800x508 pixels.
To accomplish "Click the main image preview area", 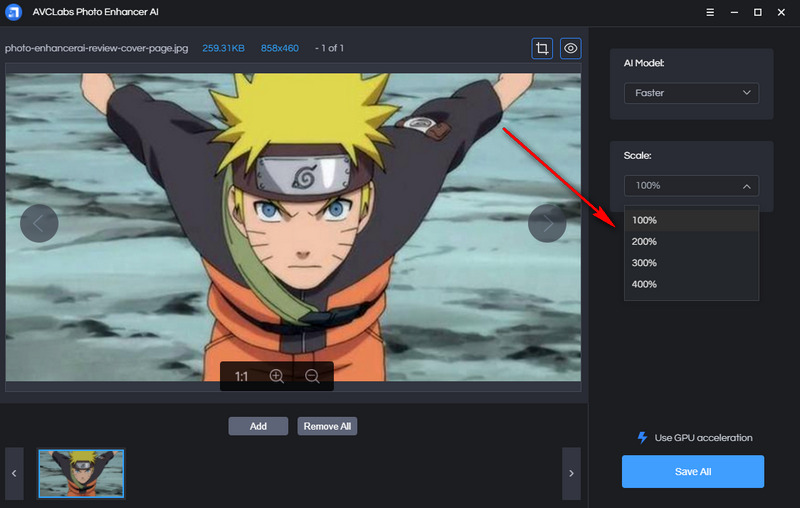I will click(293, 227).
